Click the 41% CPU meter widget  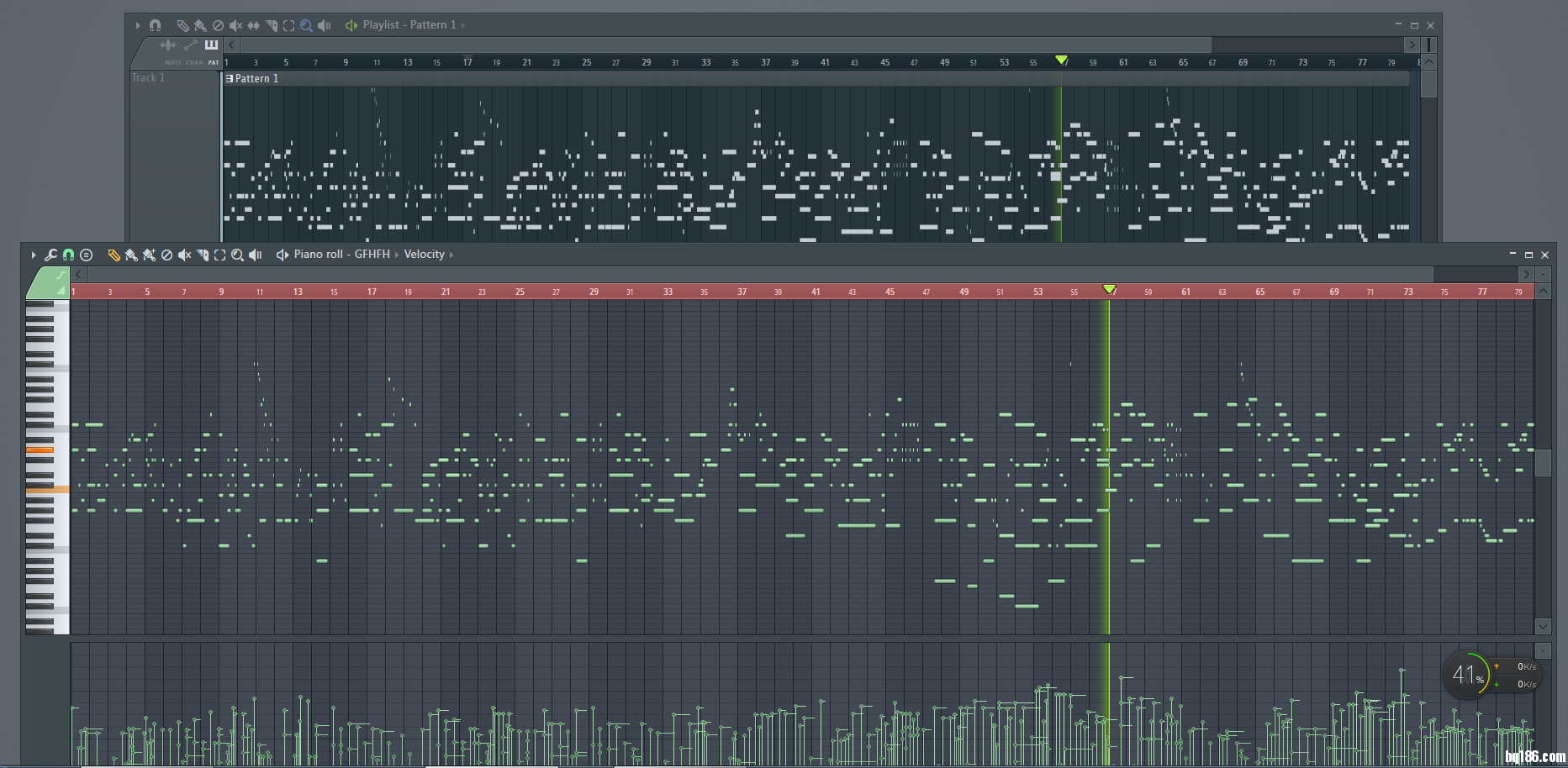click(x=1467, y=674)
